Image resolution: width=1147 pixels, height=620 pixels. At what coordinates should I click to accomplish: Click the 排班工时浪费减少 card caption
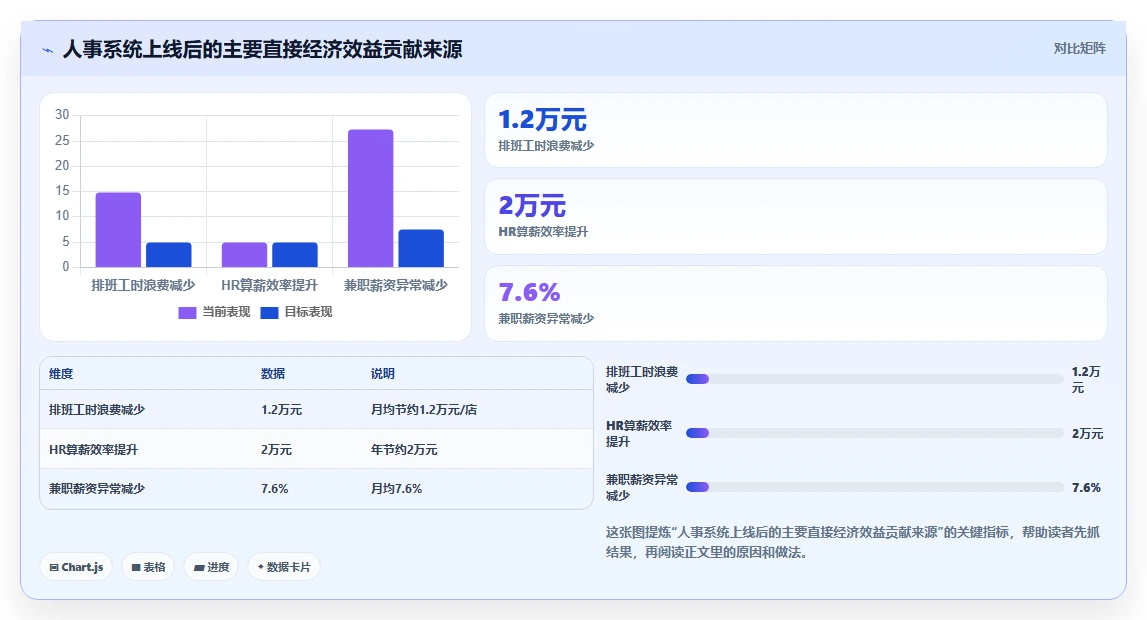coord(546,145)
